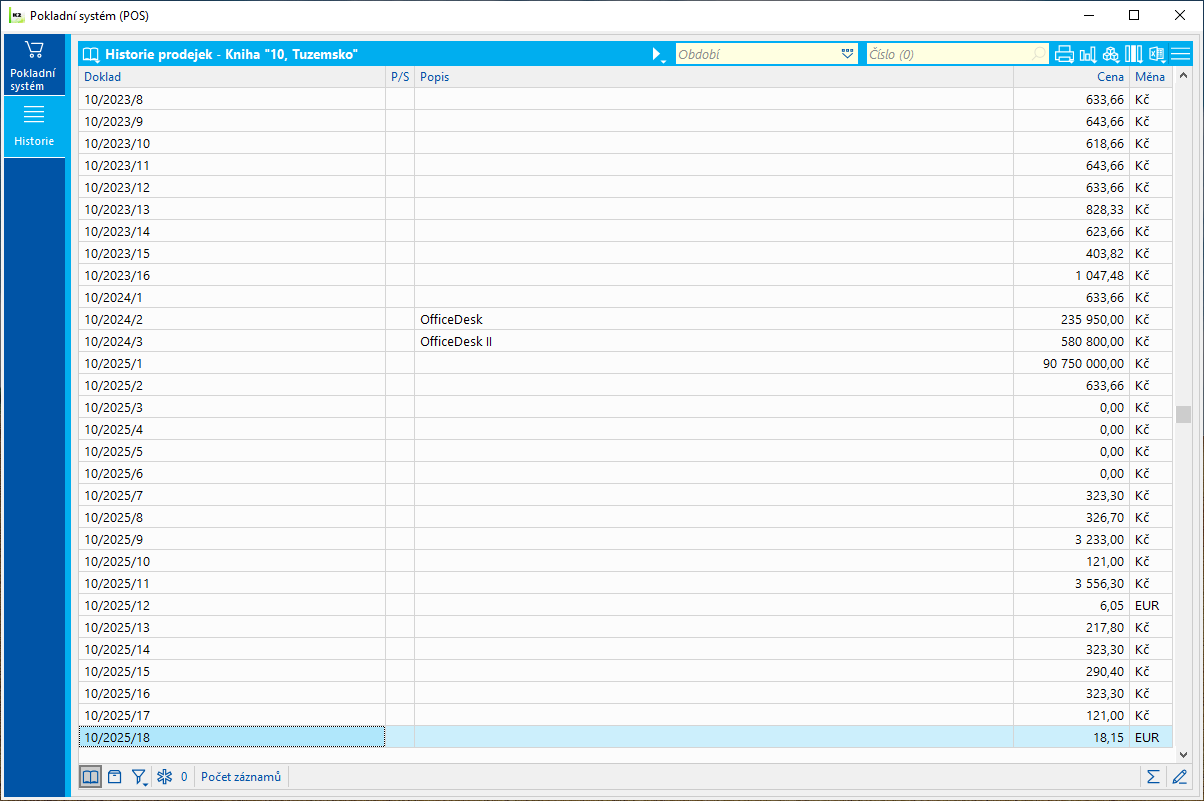Open the cubes analysis icon

tap(1111, 54)
